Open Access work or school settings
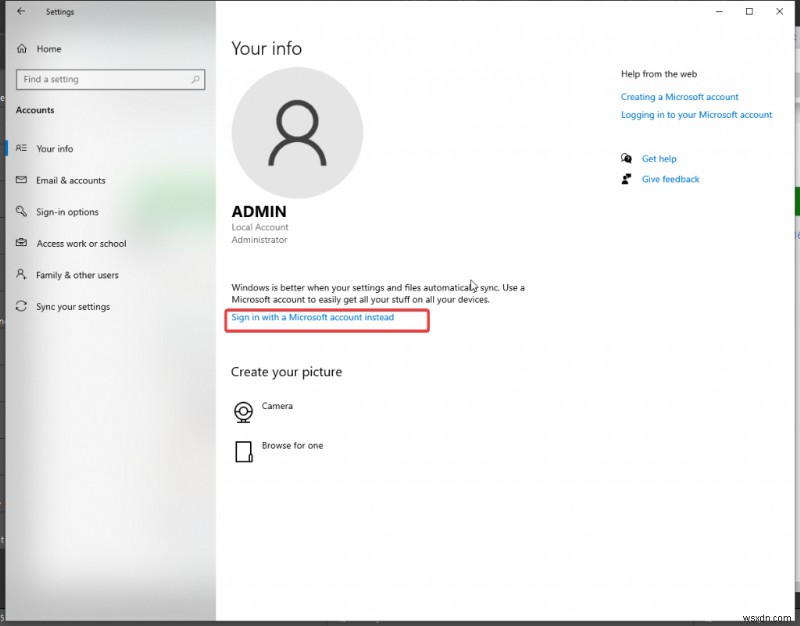 [x=83, y=243]
